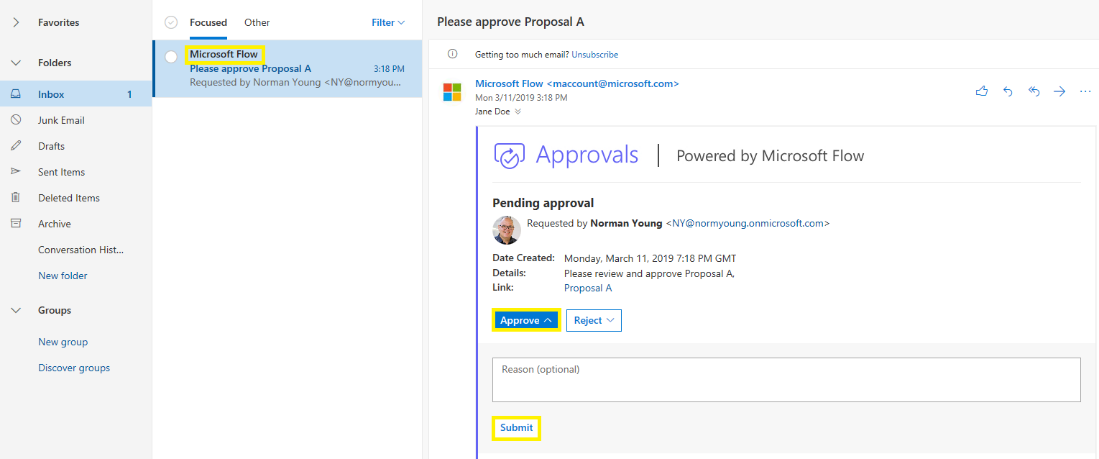Open the Archive folder
This screenshot has width=1099, height=459.
(54, 224)
